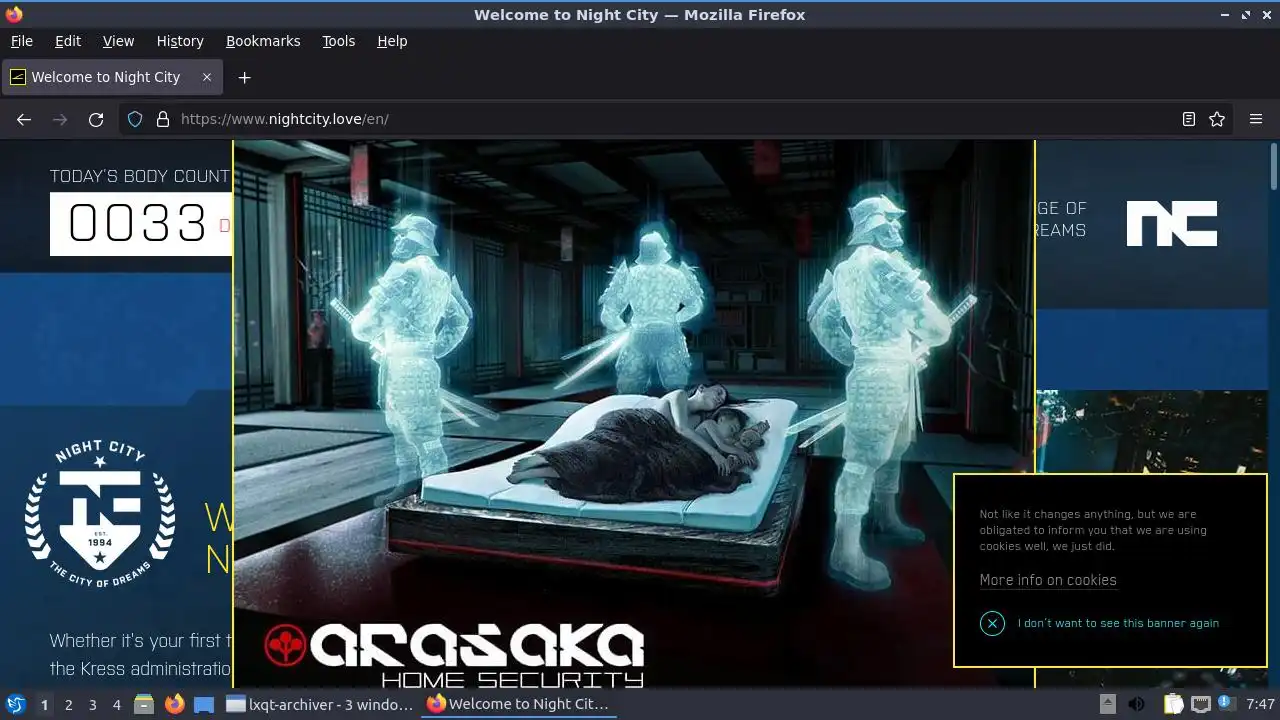The width and height of the screenshot is (1280, 720).
Task: Open the Tools menu
Action: pyautogui.click(x=339, y=41)
